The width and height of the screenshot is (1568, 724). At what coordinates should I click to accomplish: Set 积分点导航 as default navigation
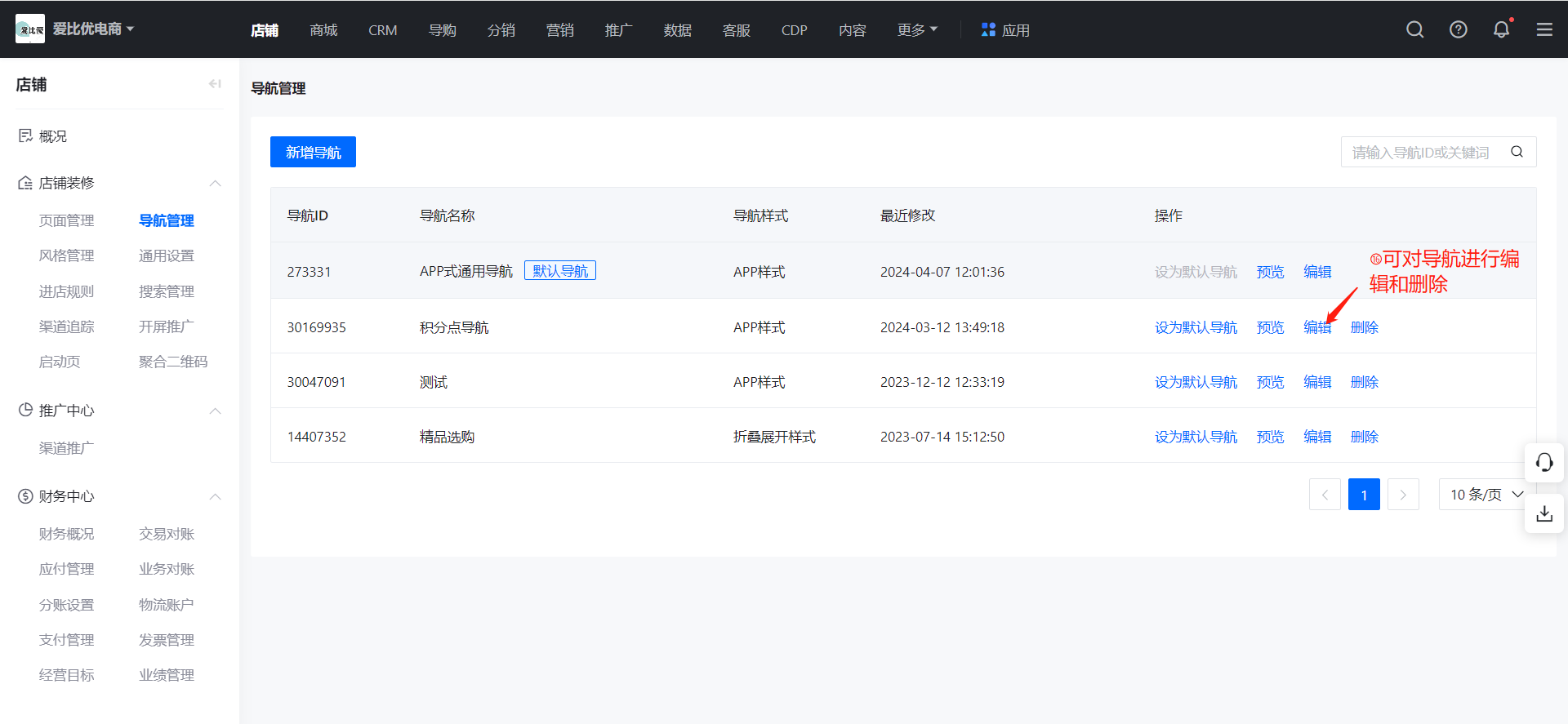point(1196,327)
